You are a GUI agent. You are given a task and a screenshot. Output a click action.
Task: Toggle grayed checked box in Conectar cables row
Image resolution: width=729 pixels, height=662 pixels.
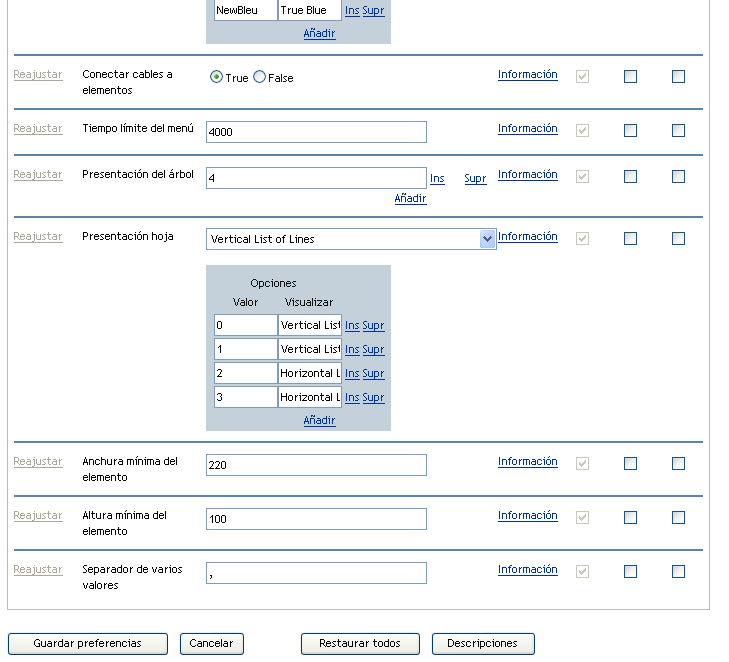pyautogui.click(x=582, y=76)
